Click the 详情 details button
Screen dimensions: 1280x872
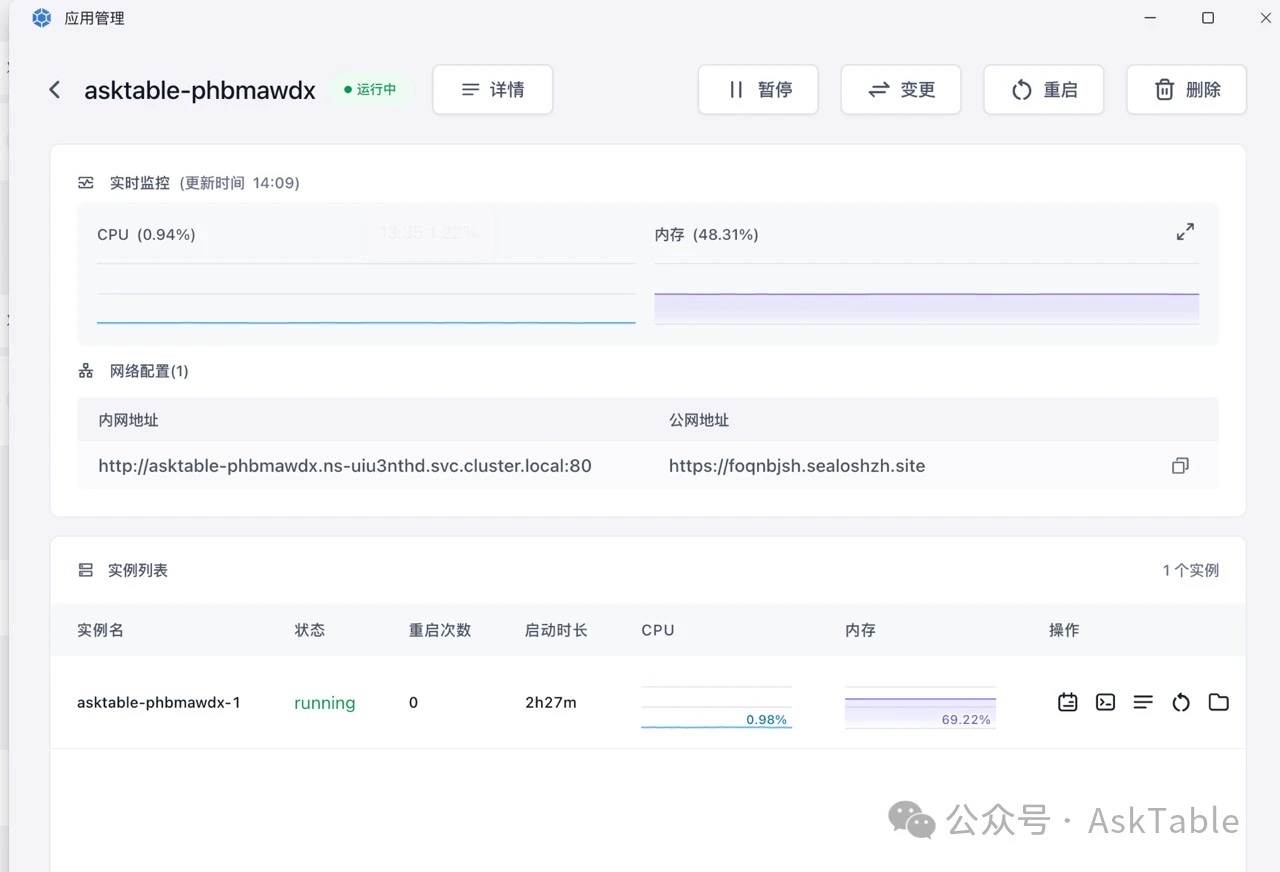click(x=492, y=90)
